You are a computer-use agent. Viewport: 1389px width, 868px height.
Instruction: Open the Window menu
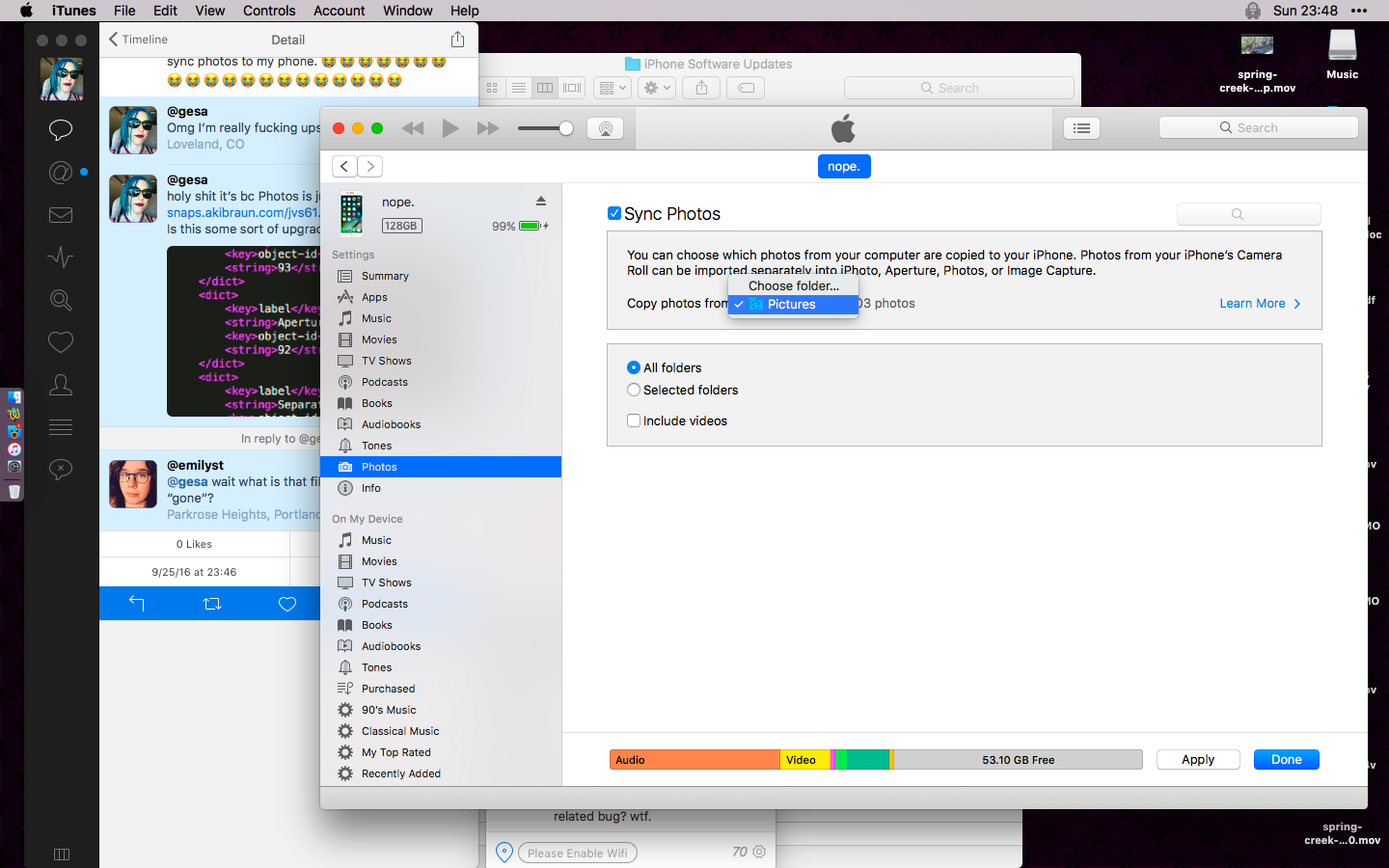click(408, 11)
